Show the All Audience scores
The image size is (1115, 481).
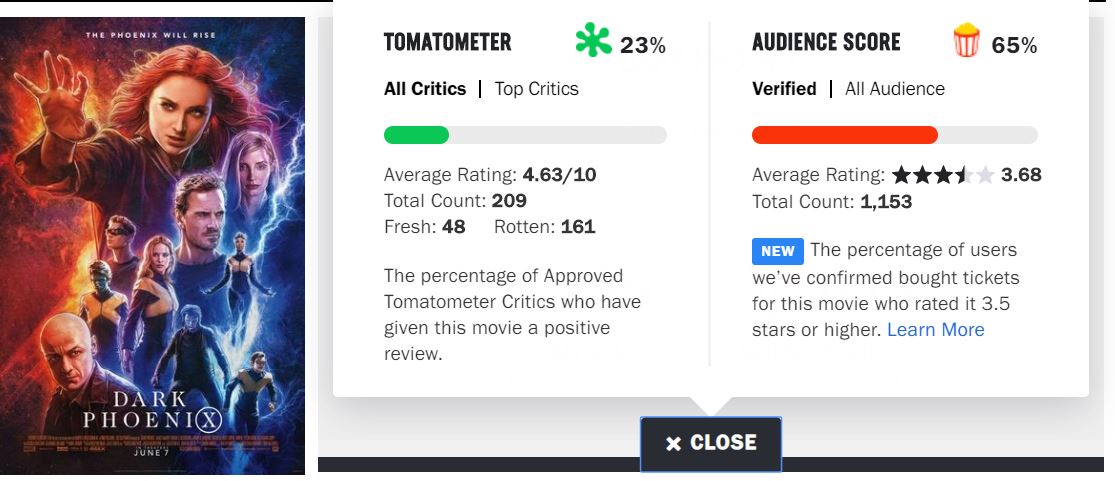click(x=894, y=89)
